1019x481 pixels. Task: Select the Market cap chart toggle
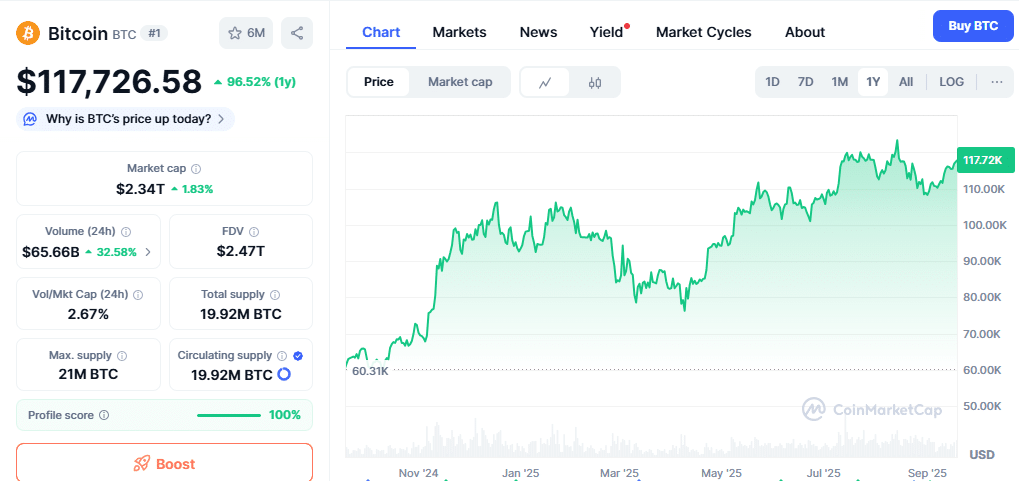(x=460, y=83)
